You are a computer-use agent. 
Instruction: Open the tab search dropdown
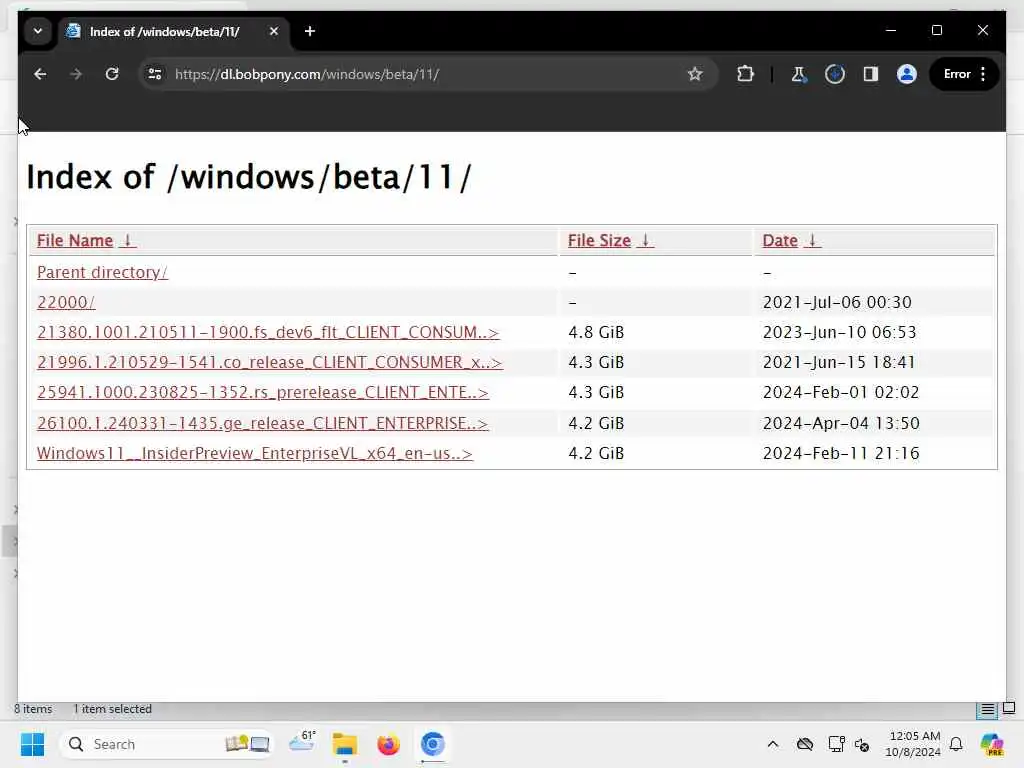(x=38, y=31)
